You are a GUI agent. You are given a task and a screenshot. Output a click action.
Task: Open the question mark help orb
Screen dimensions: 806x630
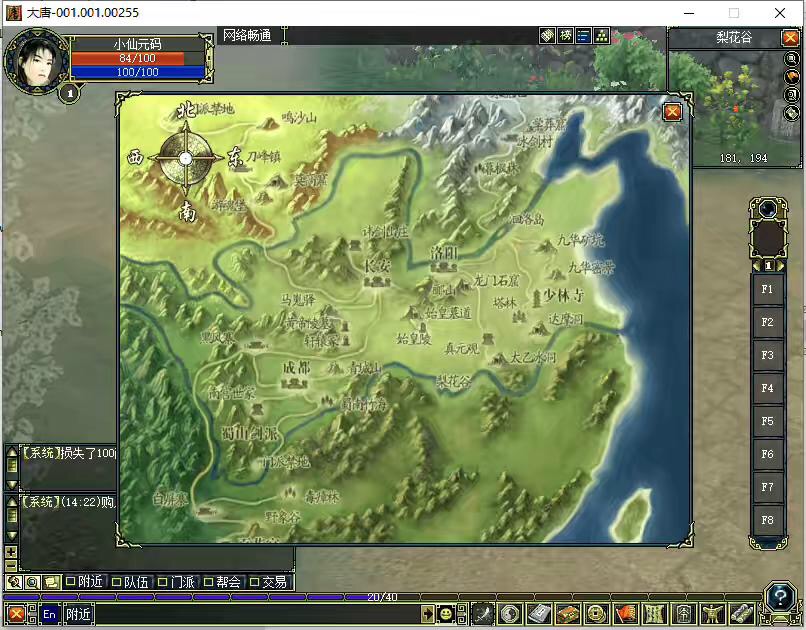tap(780, 597)
